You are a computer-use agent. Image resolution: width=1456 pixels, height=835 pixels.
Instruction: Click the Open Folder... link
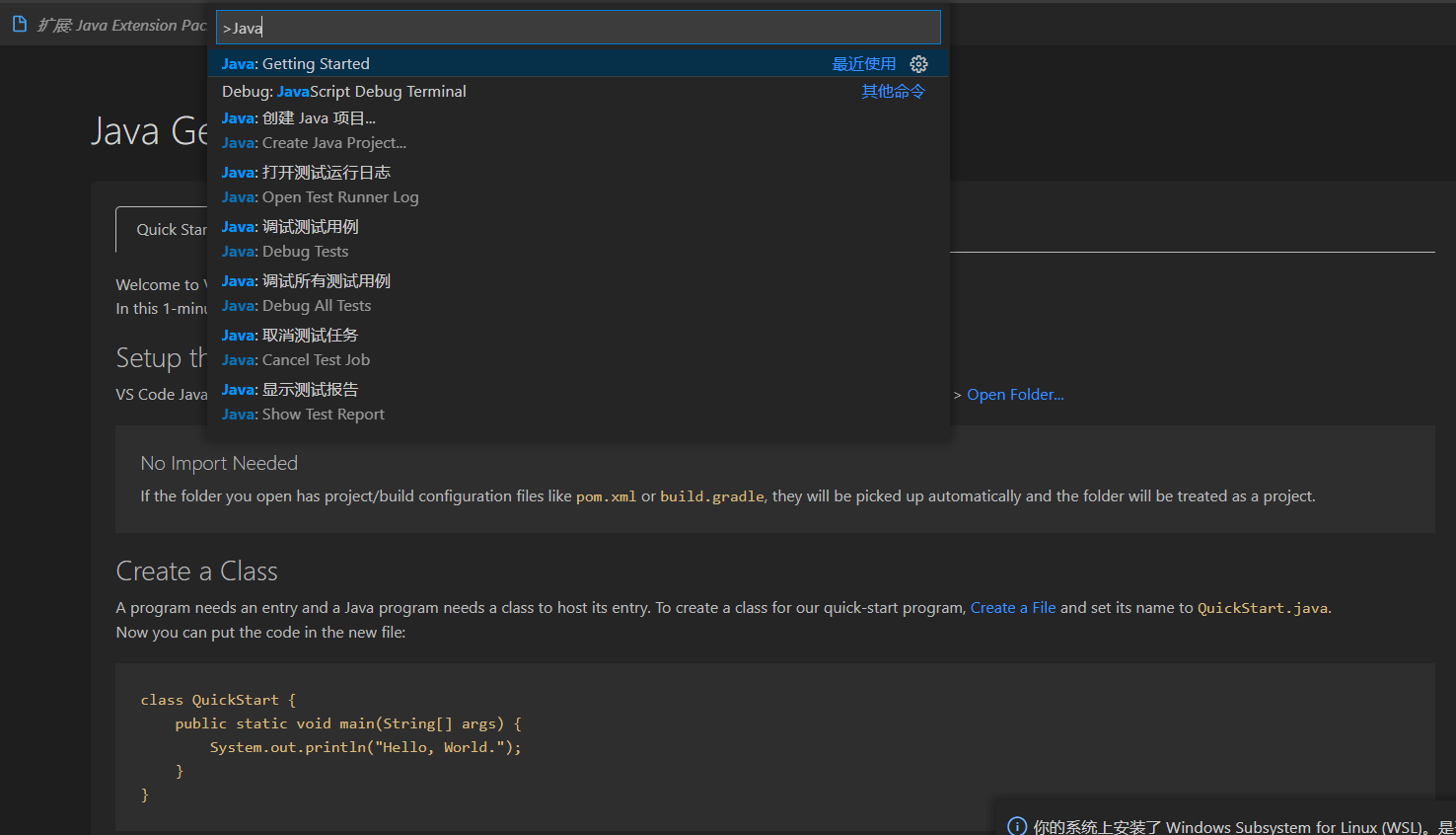1015,395
